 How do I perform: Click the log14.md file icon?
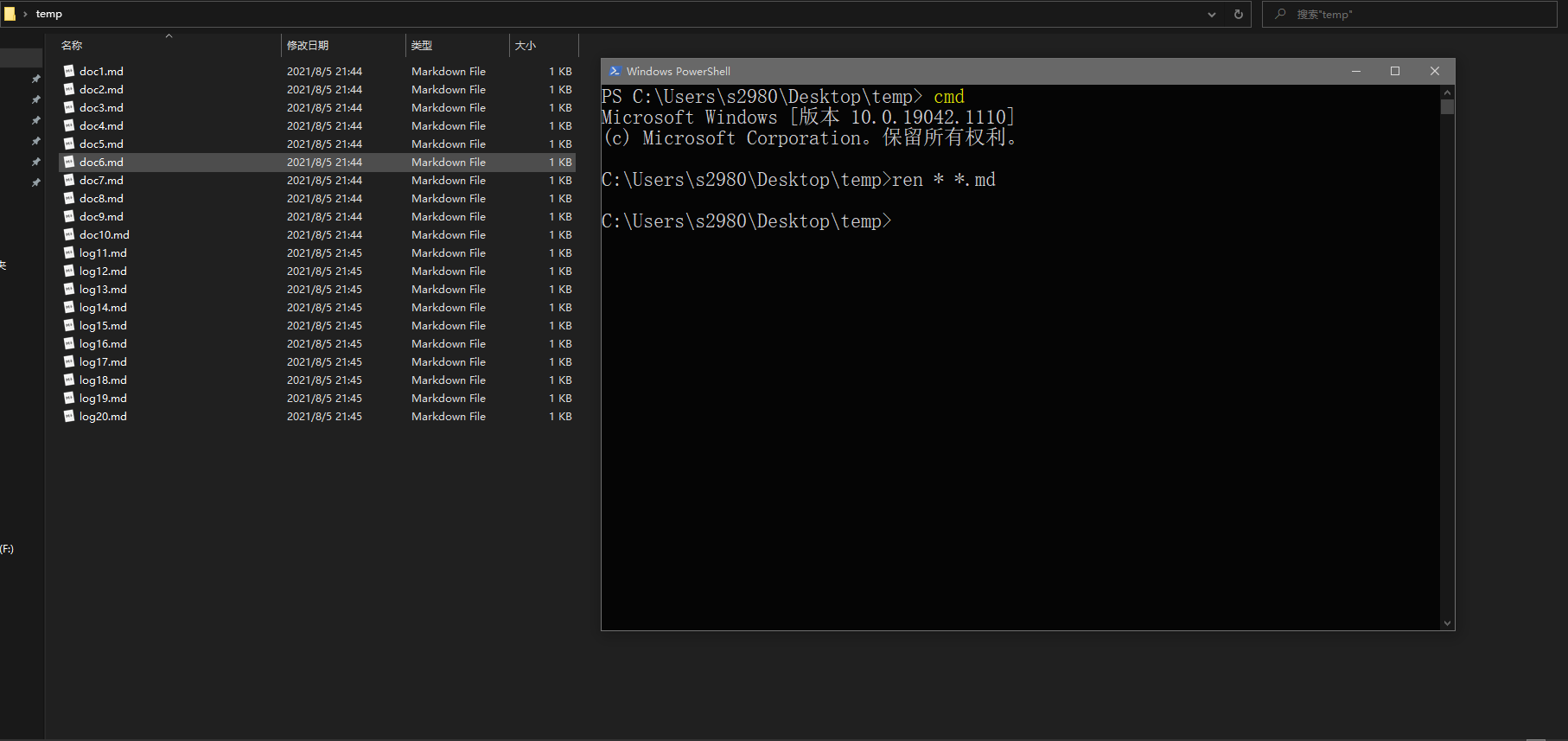point(69,307)
